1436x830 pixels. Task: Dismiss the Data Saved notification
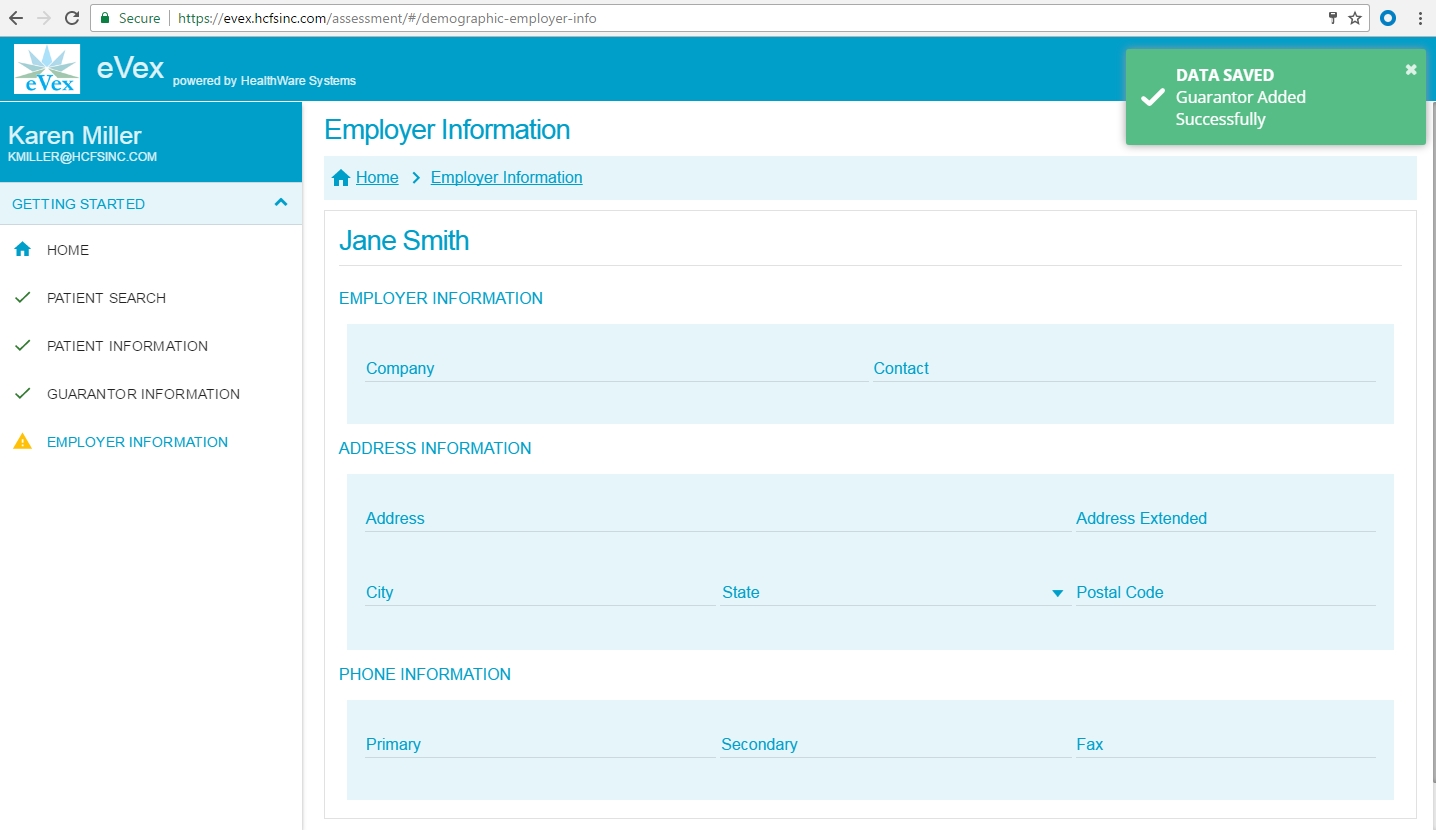tap(1411, 69)
